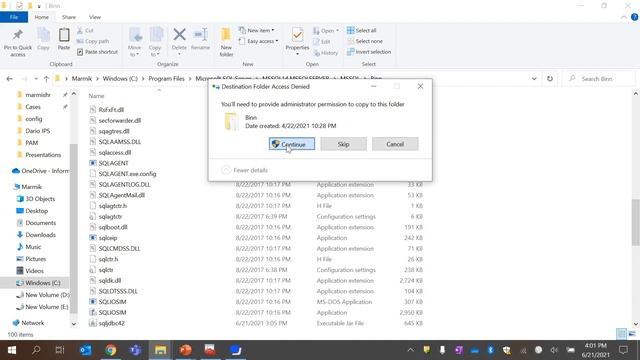Select the sqljdbc42 jar file
The width and height of the screenshot is (640, 360).
pos(111,323)
